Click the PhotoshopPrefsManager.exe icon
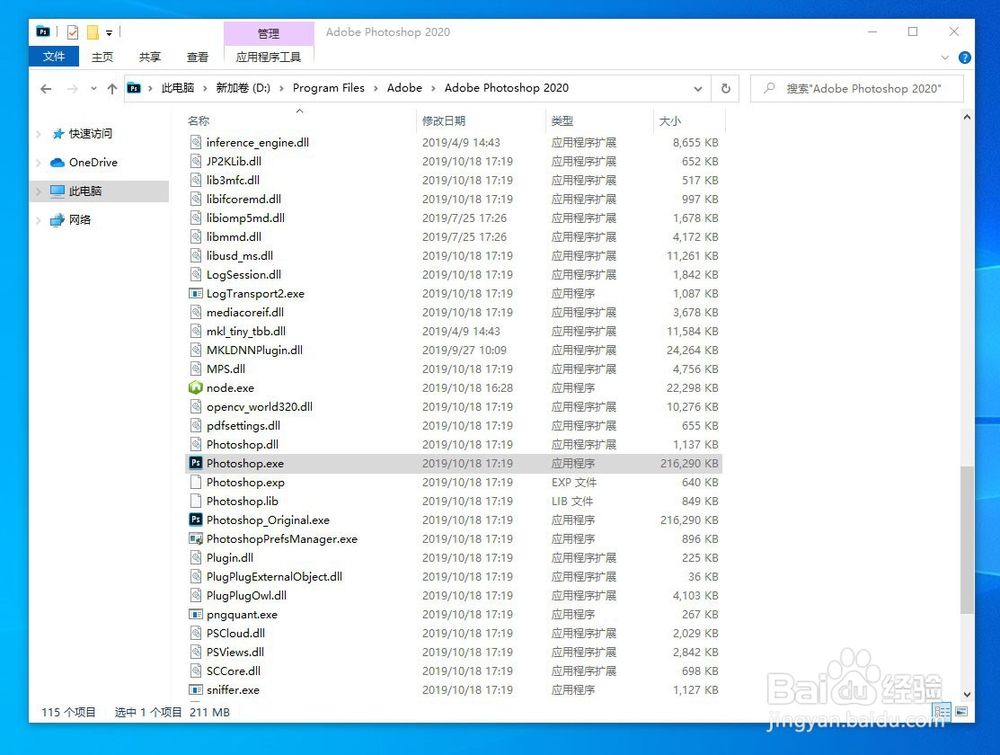Image resolution: width=1000 pixels, height=755 pixels. point(196,539)
